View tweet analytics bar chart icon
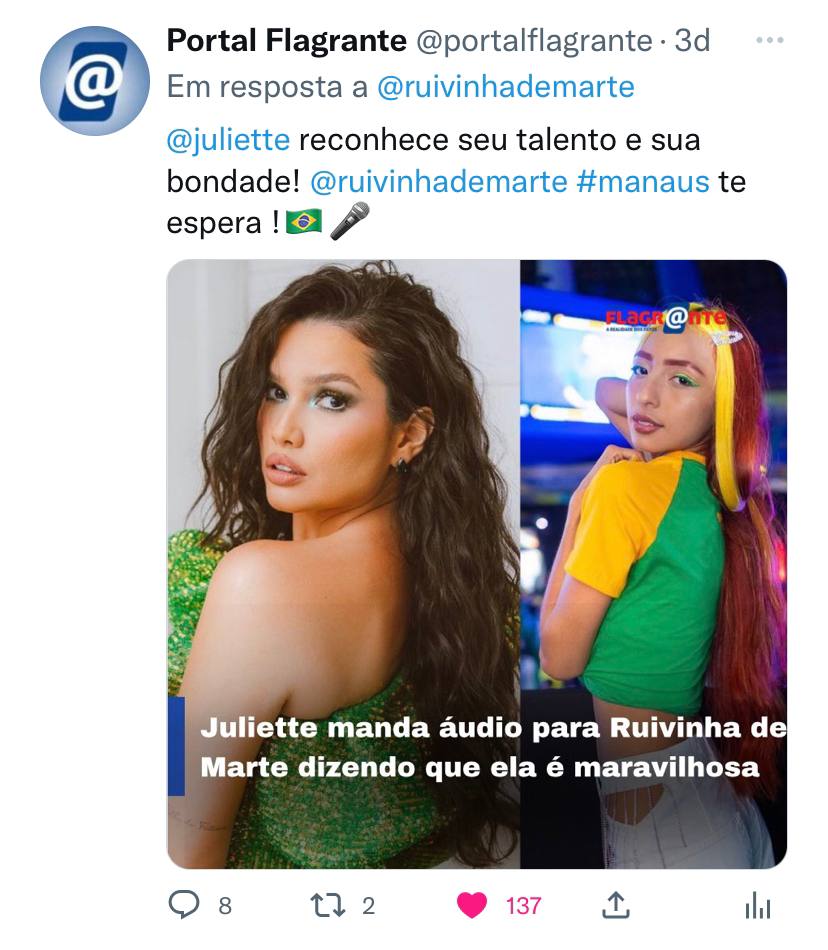Viewport: 828px width, 950px height. [x=758, y=906]
